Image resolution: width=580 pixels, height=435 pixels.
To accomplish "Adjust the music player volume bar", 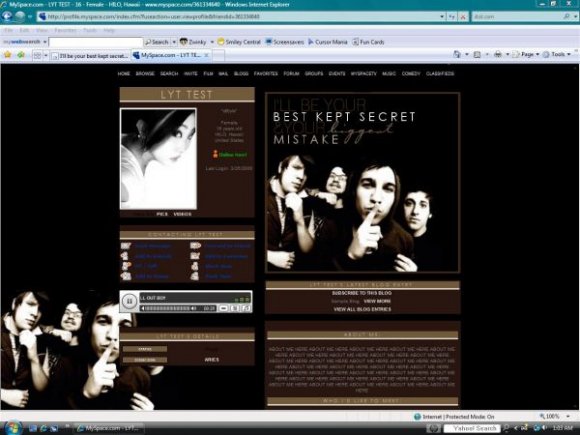I will (167, 308).
